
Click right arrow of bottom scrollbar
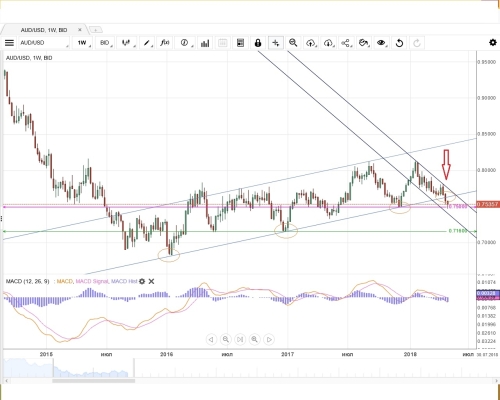(496, 381)
